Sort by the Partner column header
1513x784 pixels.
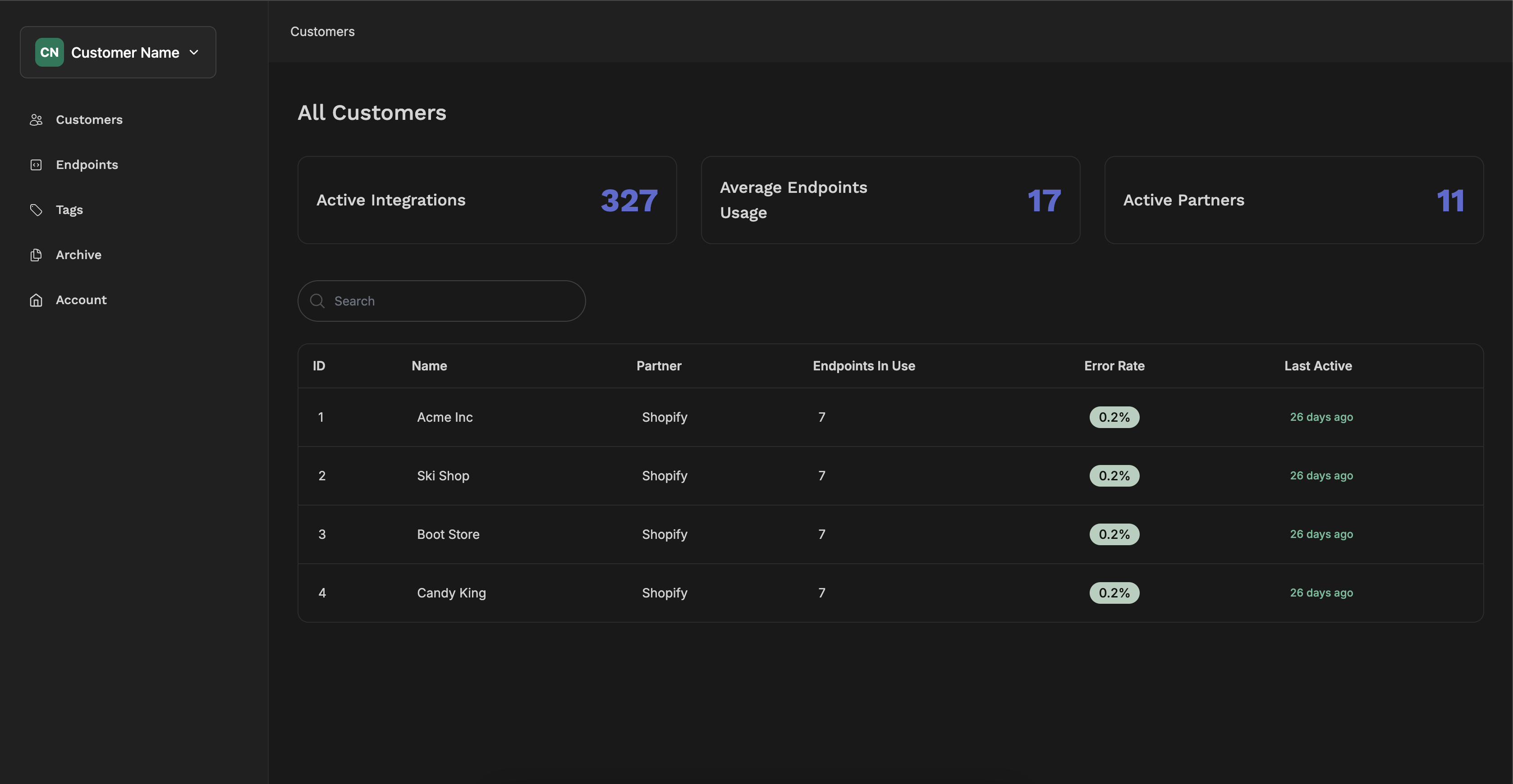coord(659,366)
